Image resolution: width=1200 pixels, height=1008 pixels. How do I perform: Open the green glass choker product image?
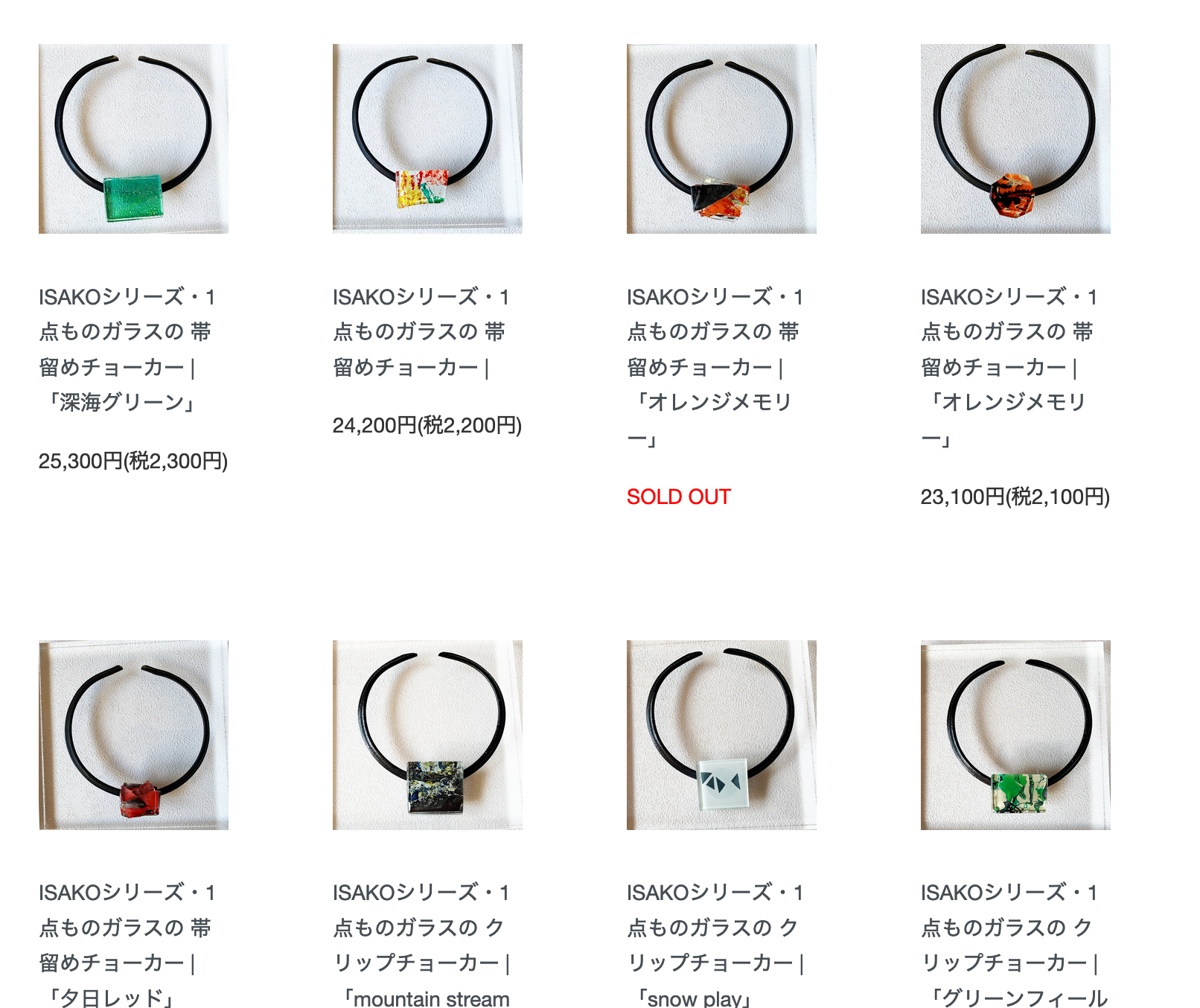coord(133,138)
